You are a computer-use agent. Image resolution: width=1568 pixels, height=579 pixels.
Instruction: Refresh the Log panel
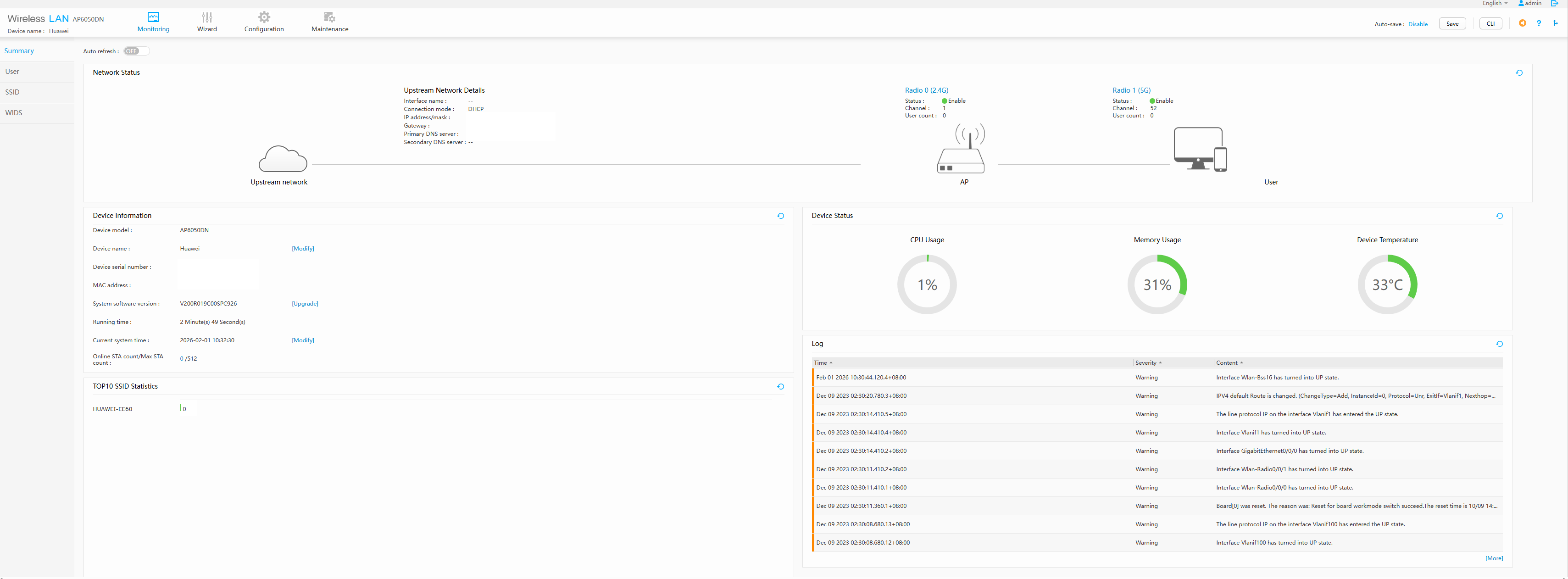pyautogui.click(x=1500, y=344)
